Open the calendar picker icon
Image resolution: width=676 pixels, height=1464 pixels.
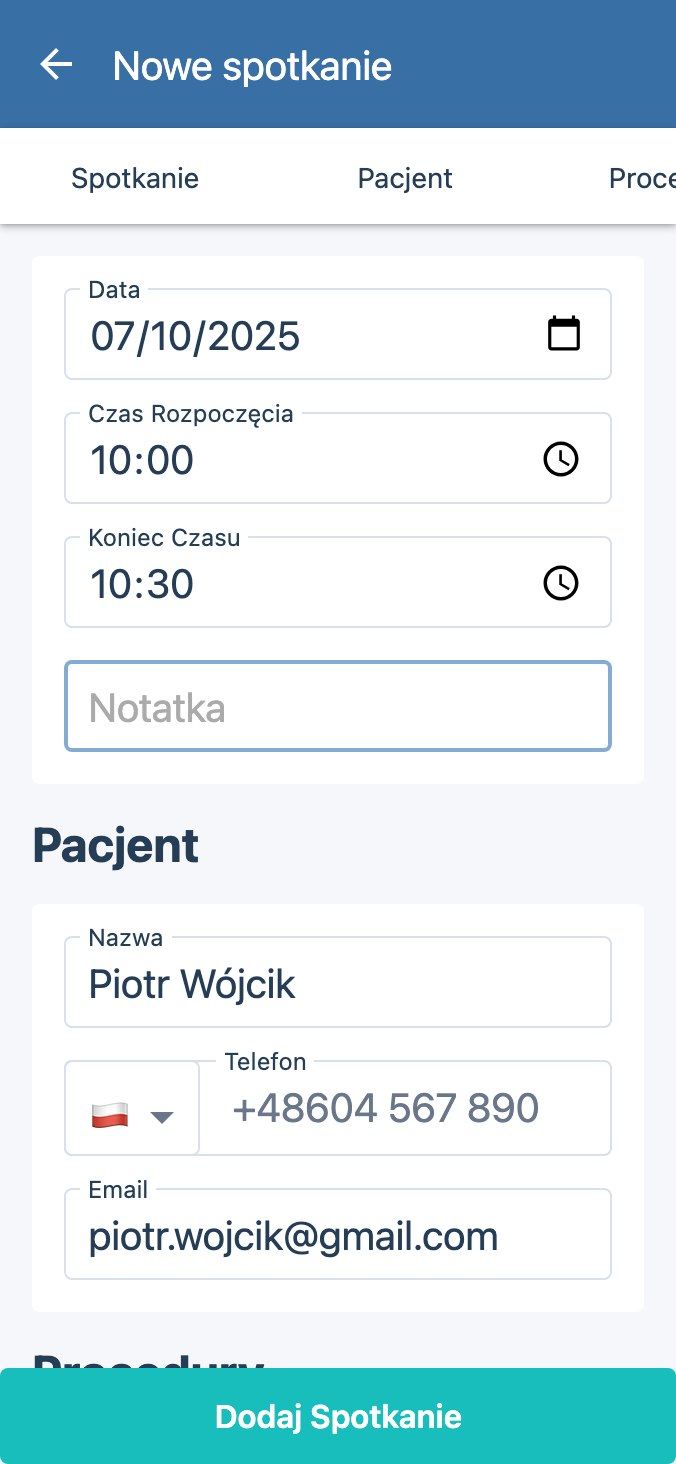(564, 333)
